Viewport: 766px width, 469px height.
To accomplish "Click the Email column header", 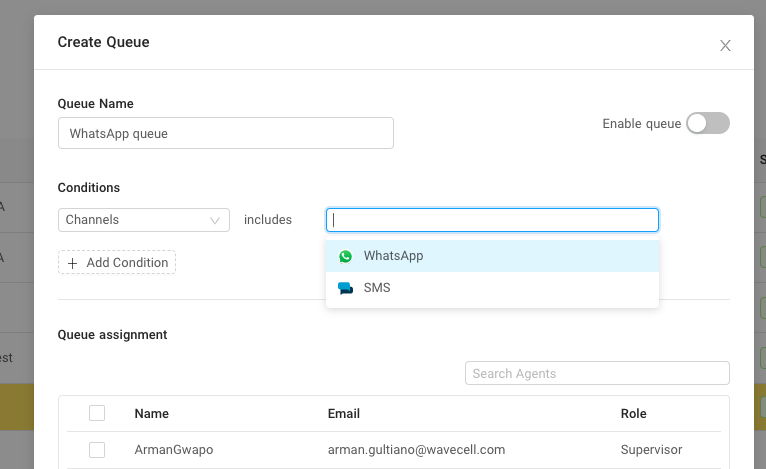I will pyautogui.click(x=344, y=413).
